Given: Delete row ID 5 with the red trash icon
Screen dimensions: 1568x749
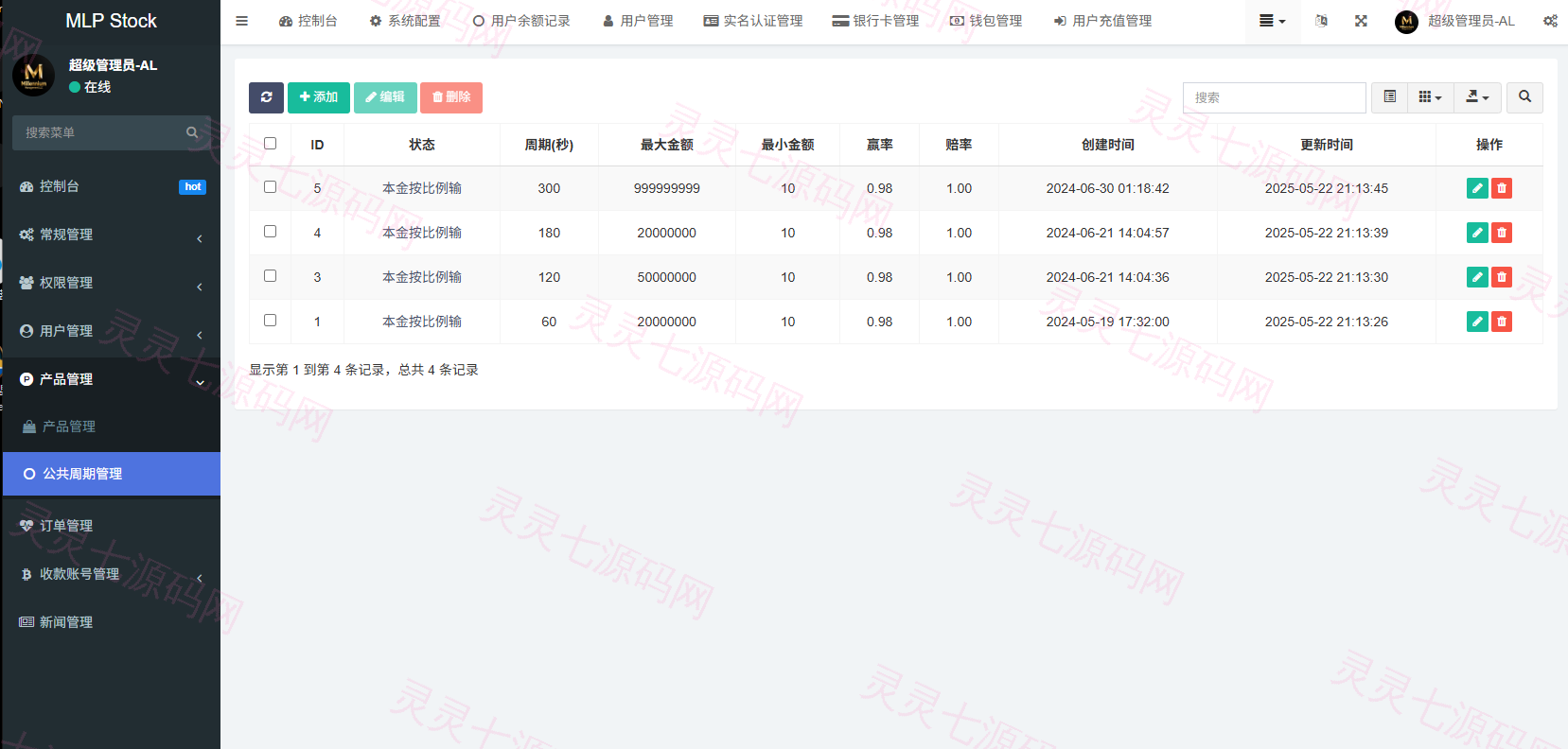Looking at the screenshot, I should pos(1502,188).
